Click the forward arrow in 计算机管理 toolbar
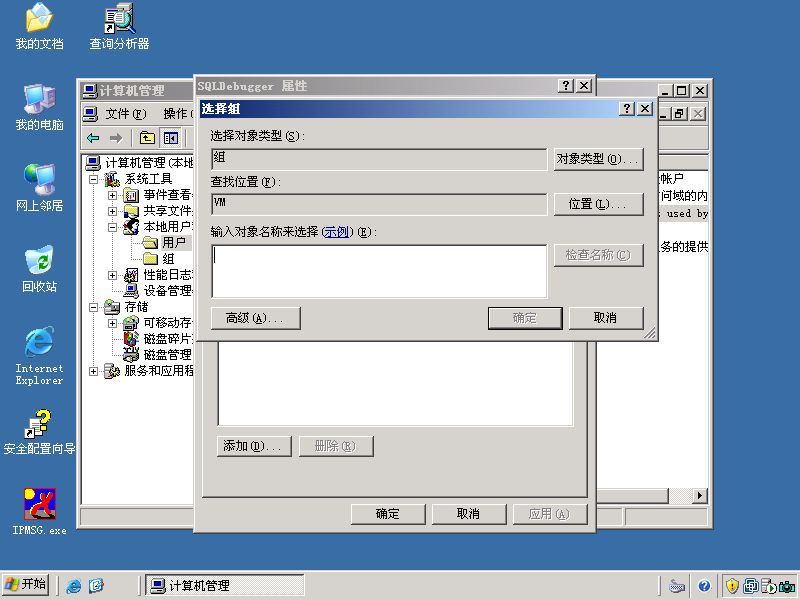Screen dimensions: 800x600 116,138
